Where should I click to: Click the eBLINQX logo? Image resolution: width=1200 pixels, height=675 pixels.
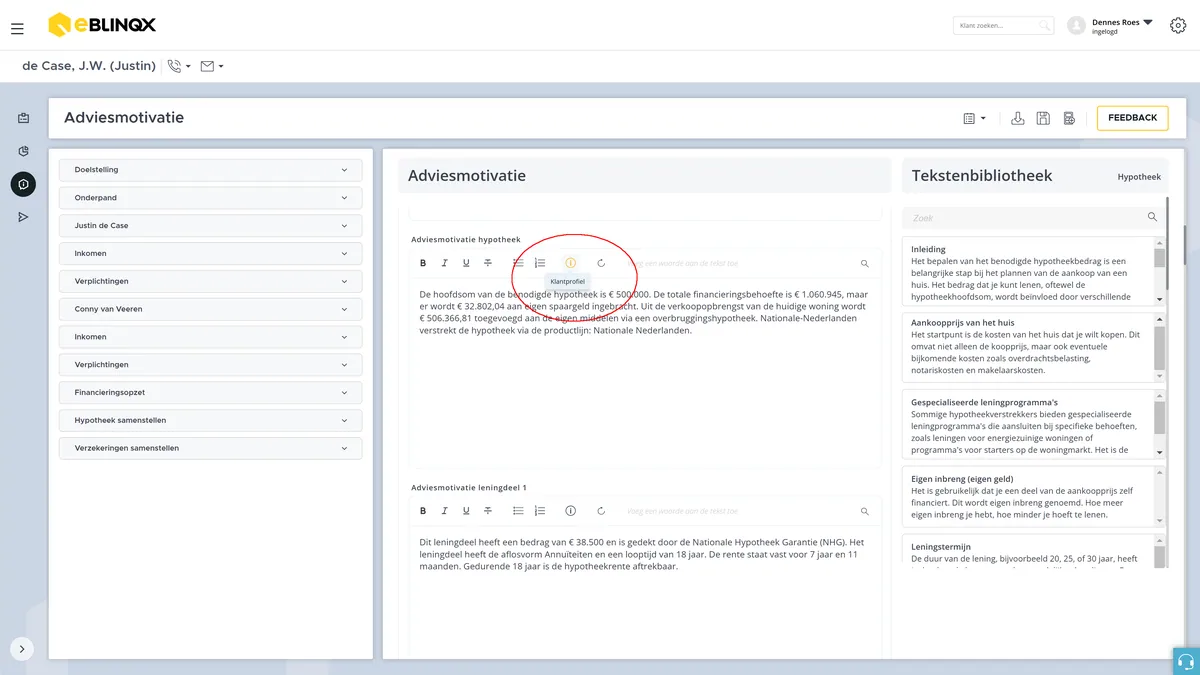[x=102, y=25]
